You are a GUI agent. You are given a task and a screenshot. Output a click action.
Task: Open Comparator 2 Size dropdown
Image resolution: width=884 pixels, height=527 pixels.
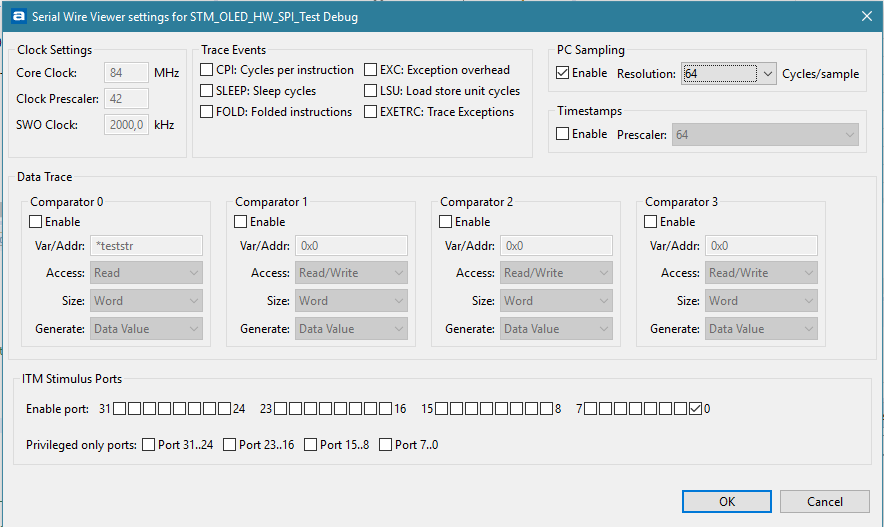(556, 301)
